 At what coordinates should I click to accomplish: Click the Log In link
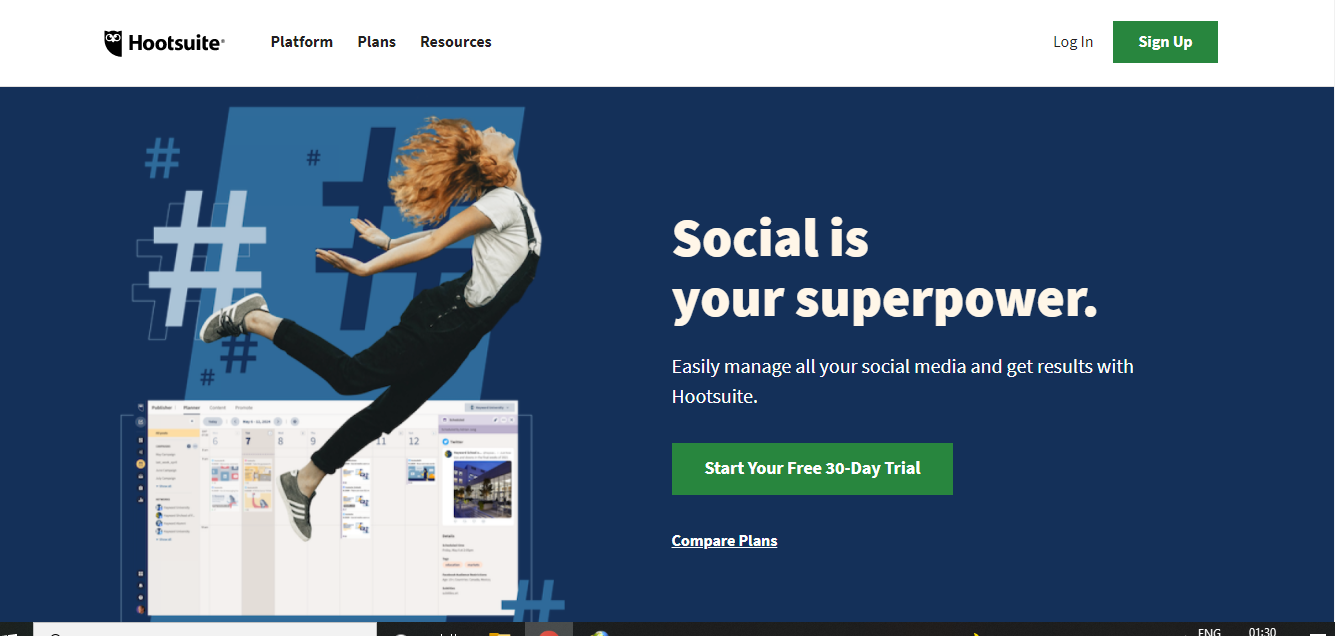pyautogui.click(x=1073, y=42)
